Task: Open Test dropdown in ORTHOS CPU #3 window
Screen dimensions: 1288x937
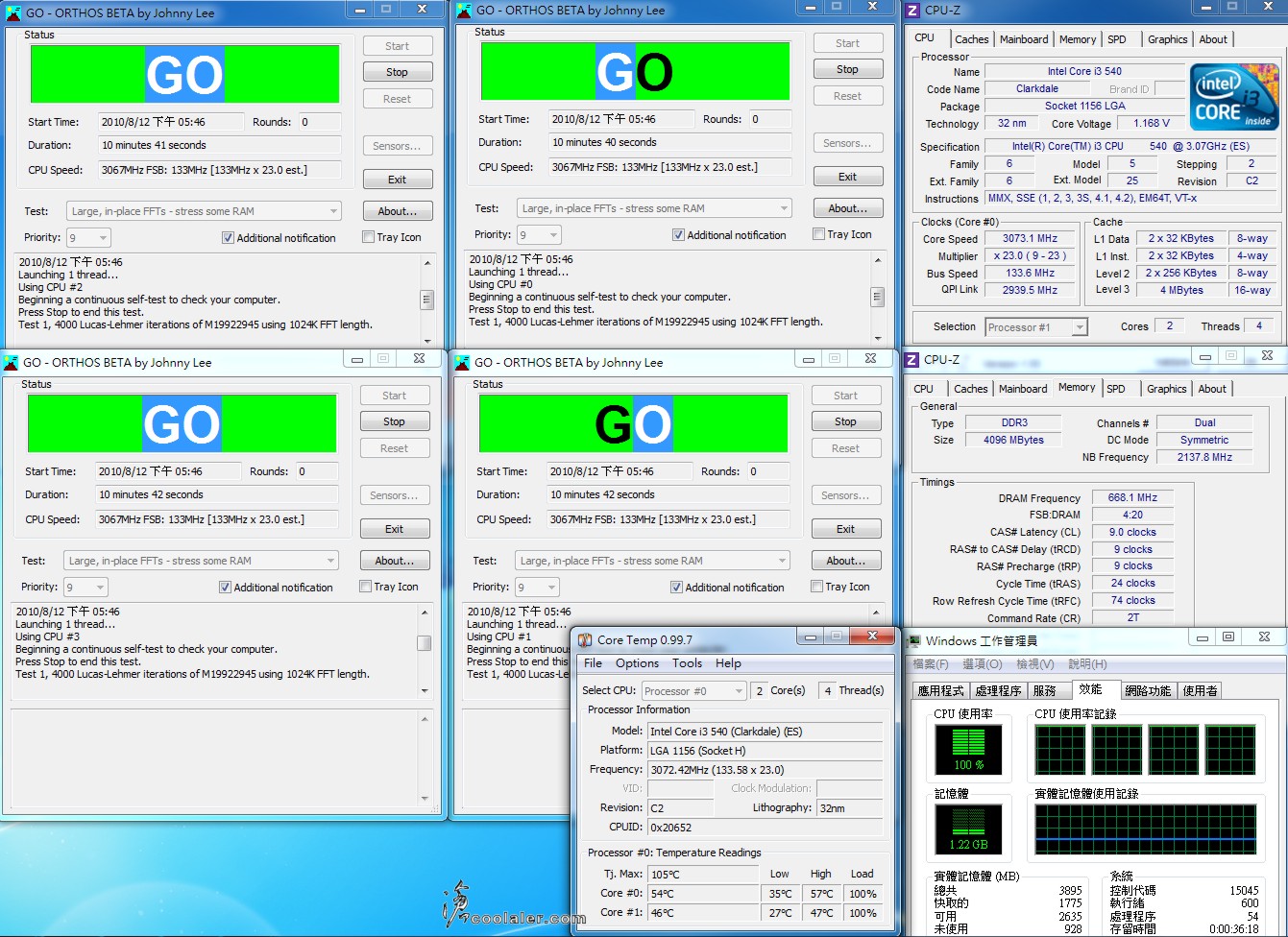Action: pos(201,561)
